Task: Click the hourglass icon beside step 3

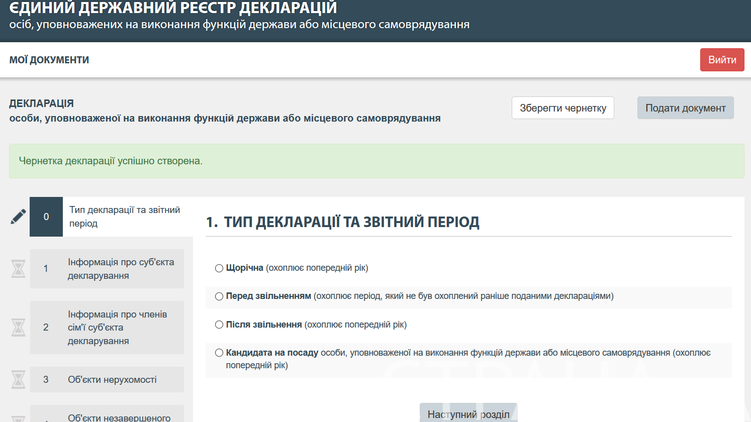Action: tap(17, 379)
